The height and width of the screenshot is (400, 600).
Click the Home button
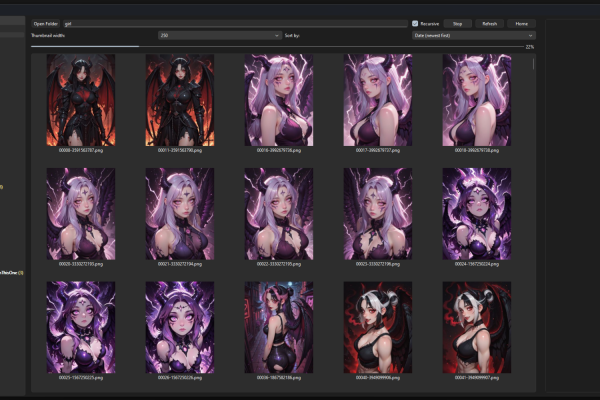521,24
